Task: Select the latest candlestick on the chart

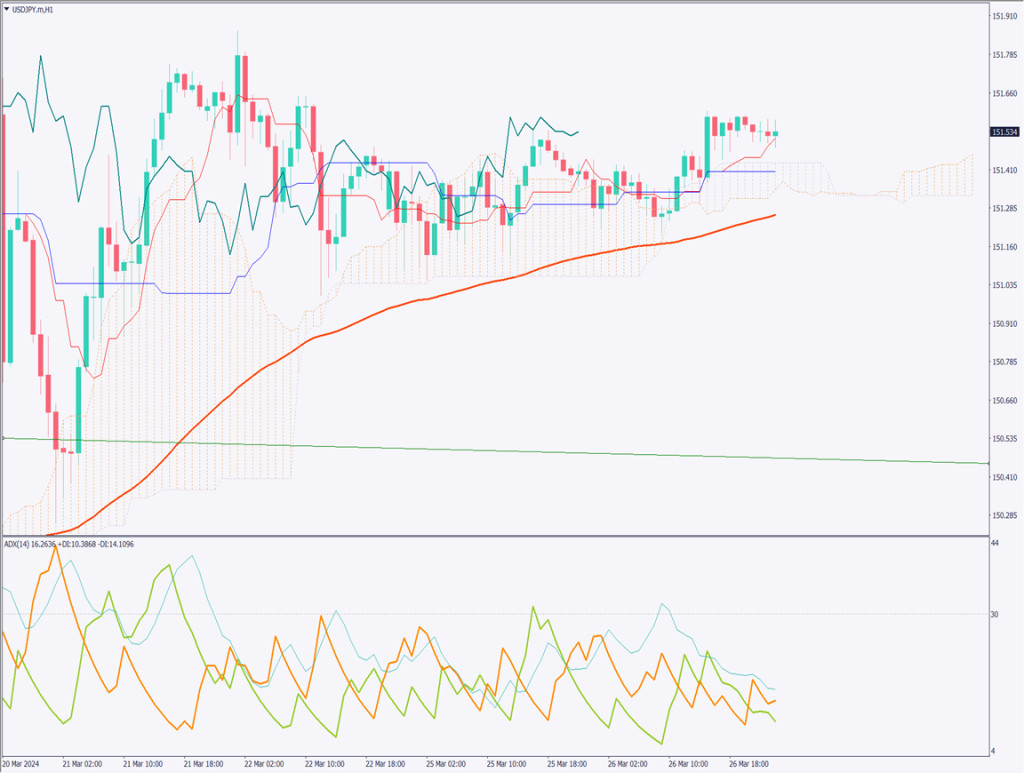Action: (775, 133)
